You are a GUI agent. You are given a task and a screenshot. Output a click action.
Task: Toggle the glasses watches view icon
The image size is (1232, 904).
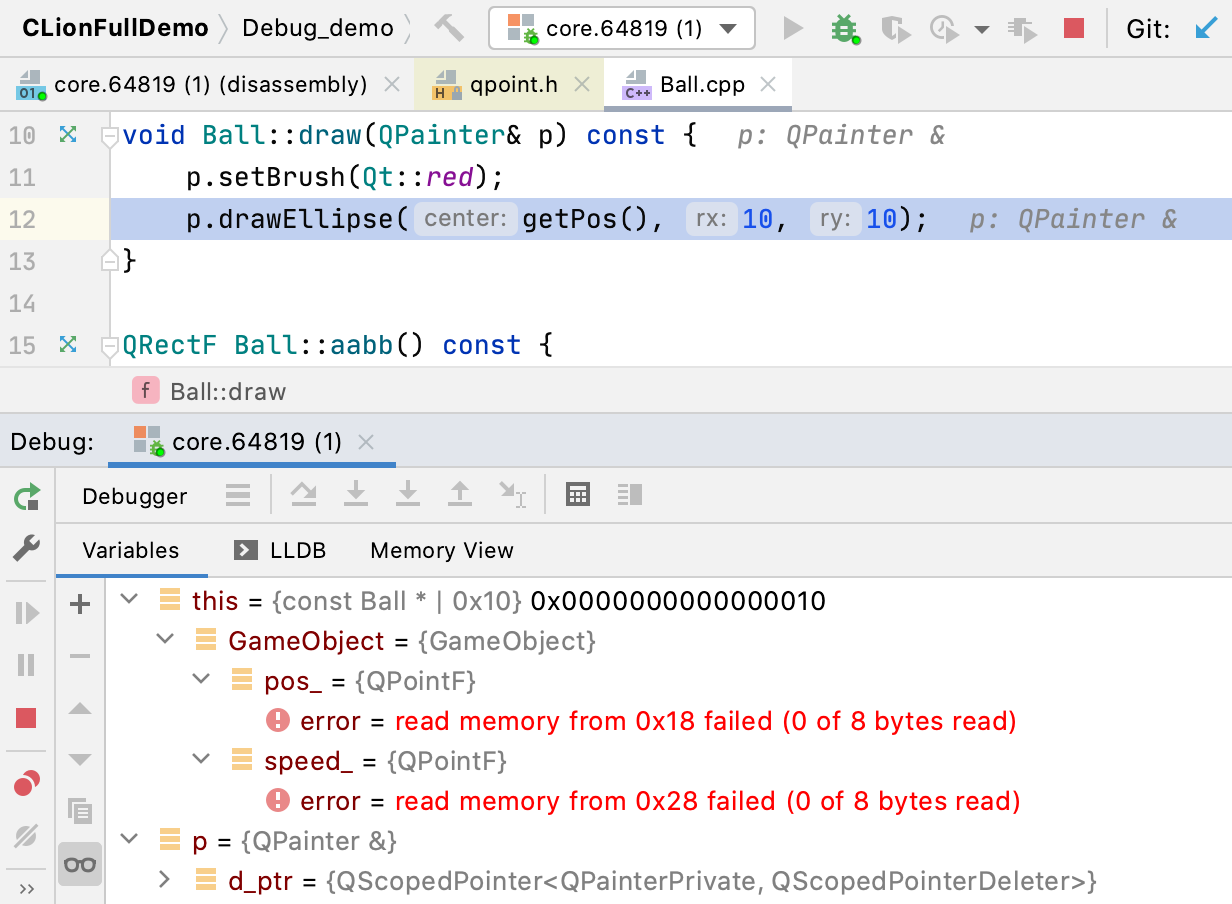(x=80, y=863)
